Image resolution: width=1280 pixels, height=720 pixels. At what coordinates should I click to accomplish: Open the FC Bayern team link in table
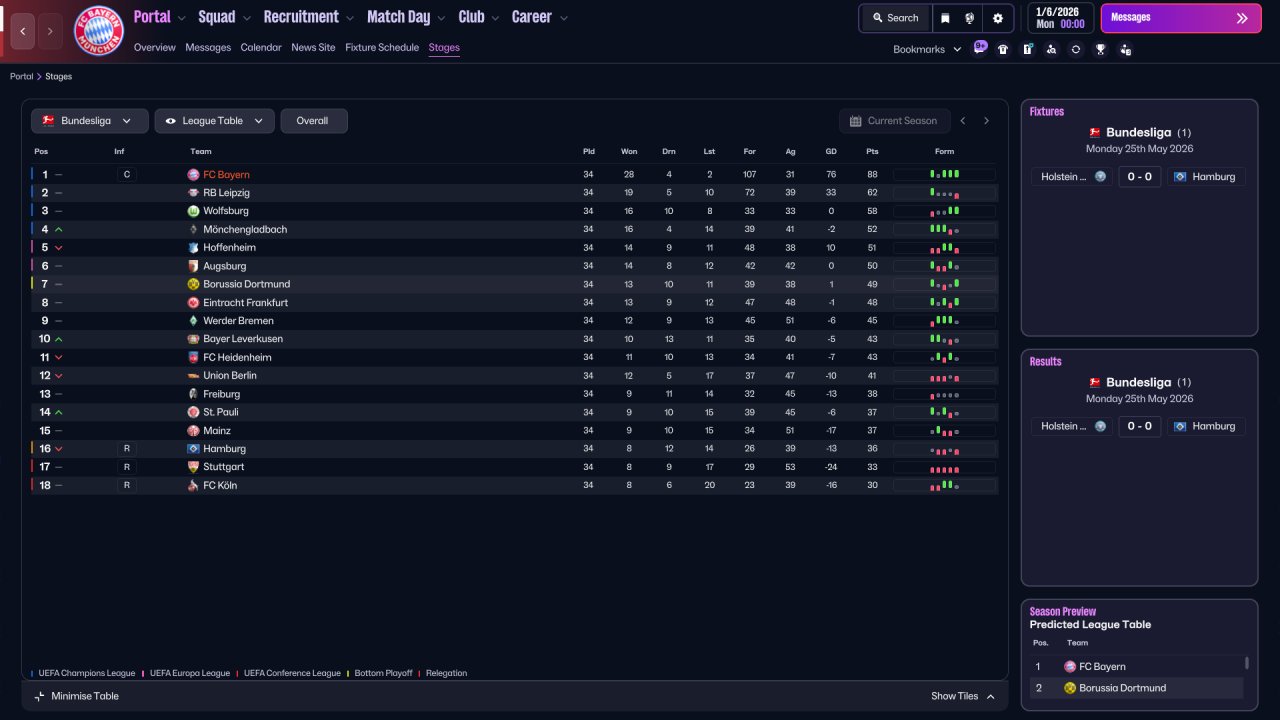click(226, 175)
